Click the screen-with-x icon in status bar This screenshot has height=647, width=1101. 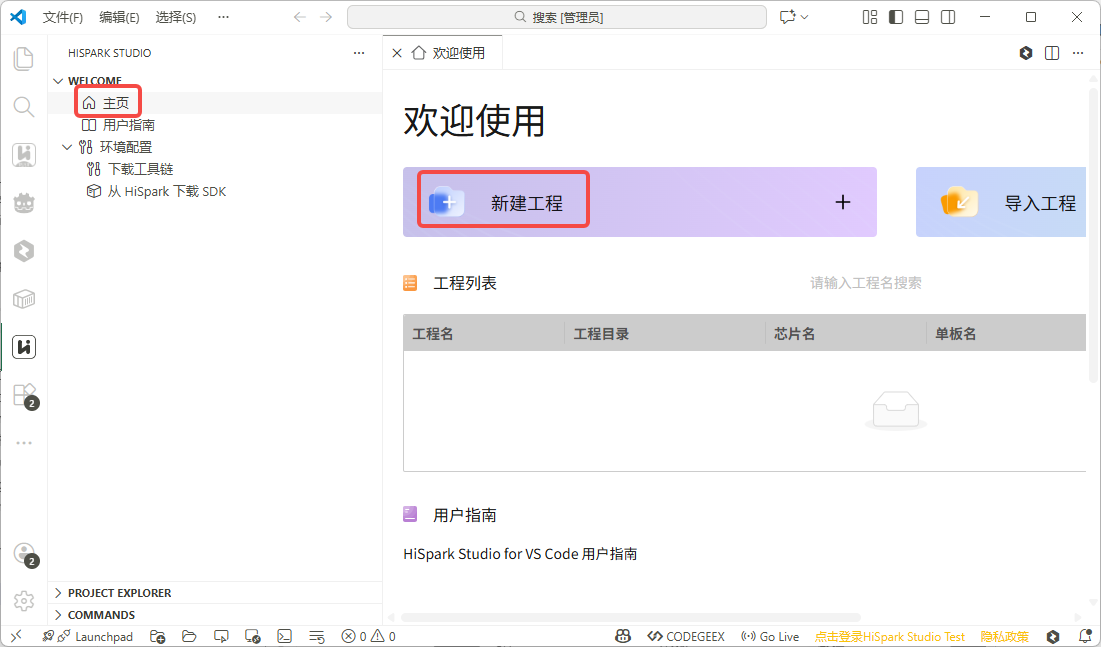point(253,636)
